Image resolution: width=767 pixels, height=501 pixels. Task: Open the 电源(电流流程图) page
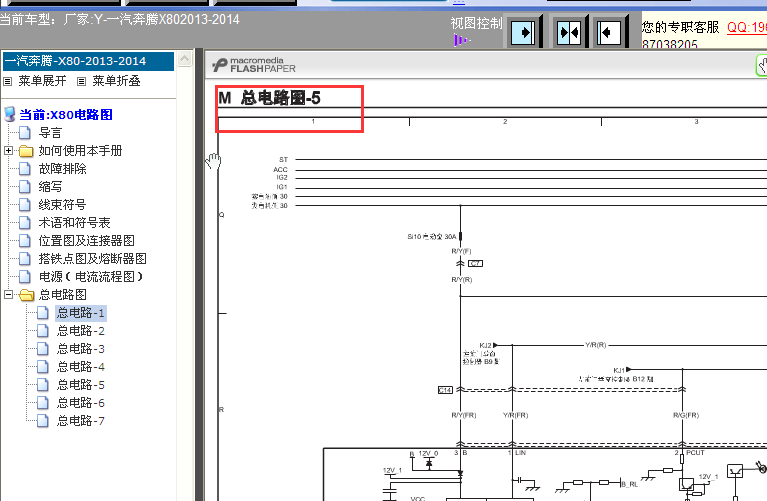click(91, 276)
